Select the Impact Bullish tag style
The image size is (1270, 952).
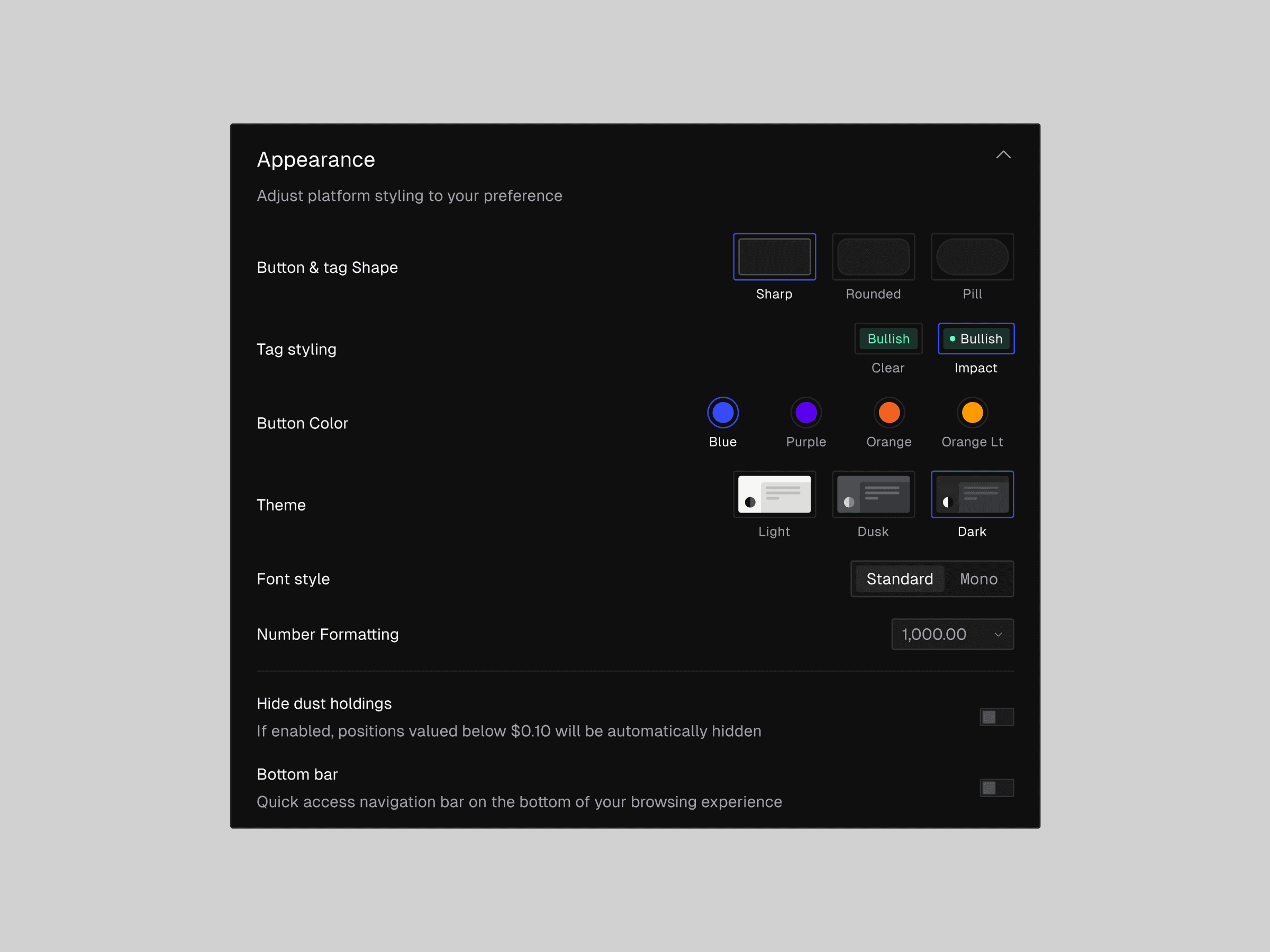pos(975,338)
